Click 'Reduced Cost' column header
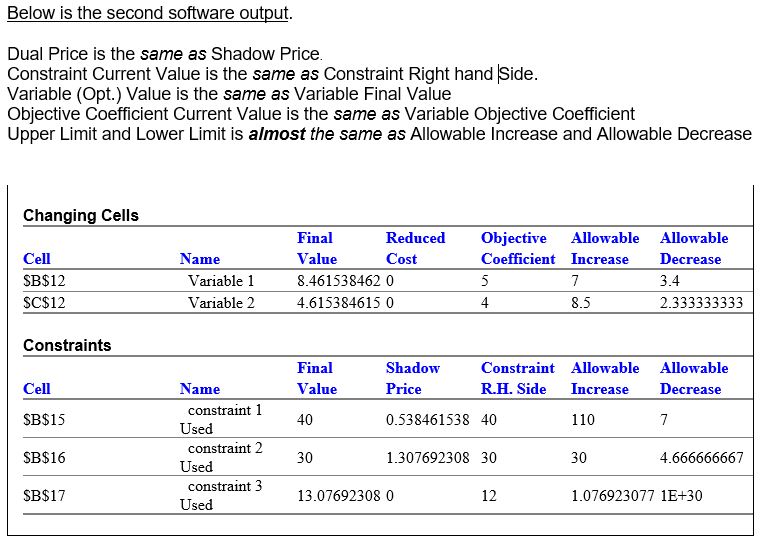Viewport: 761px width, 540px height. [x=415, y=248]
